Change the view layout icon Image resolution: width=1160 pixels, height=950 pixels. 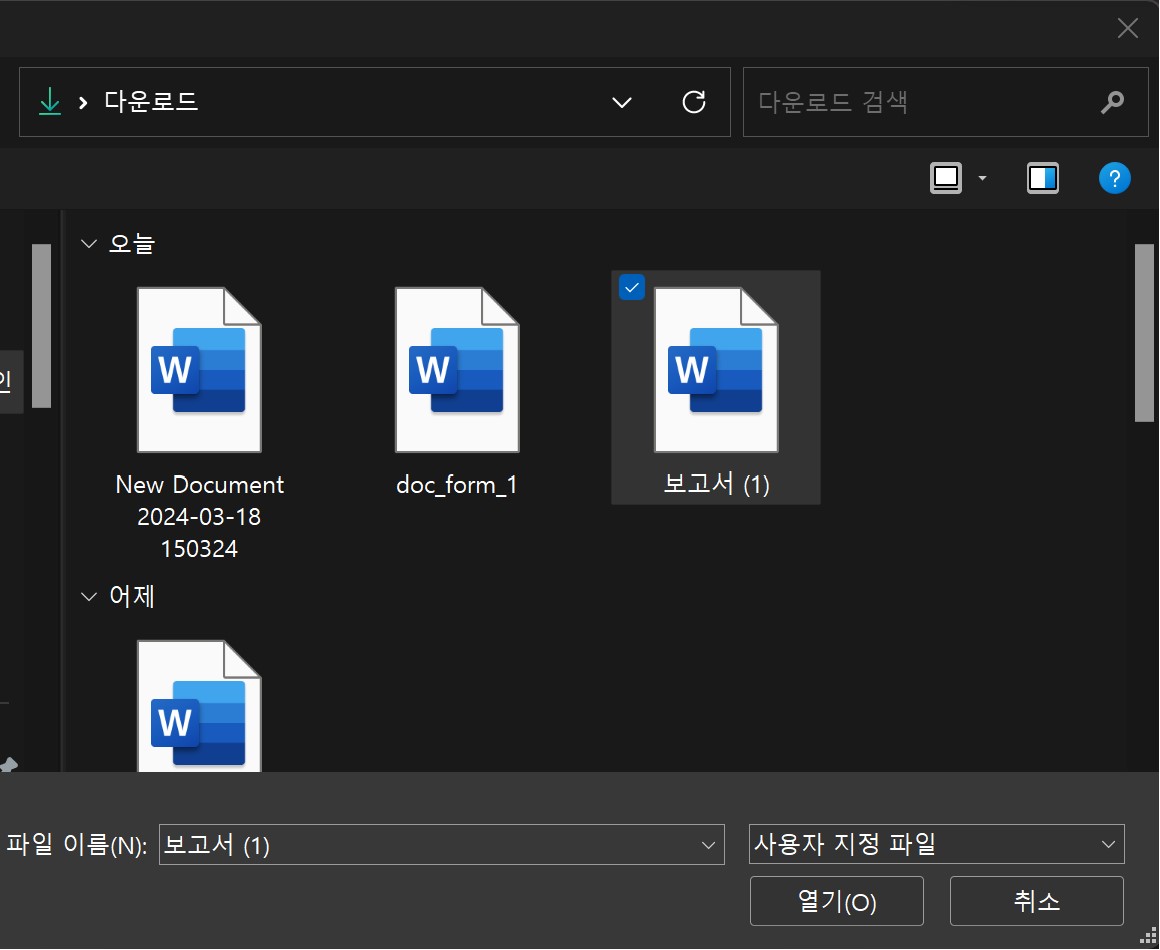[945, 178]
